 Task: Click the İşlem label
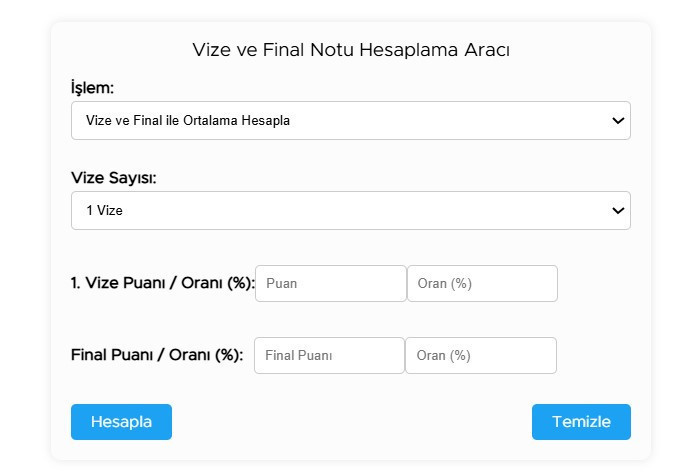[x=92, y=87]
